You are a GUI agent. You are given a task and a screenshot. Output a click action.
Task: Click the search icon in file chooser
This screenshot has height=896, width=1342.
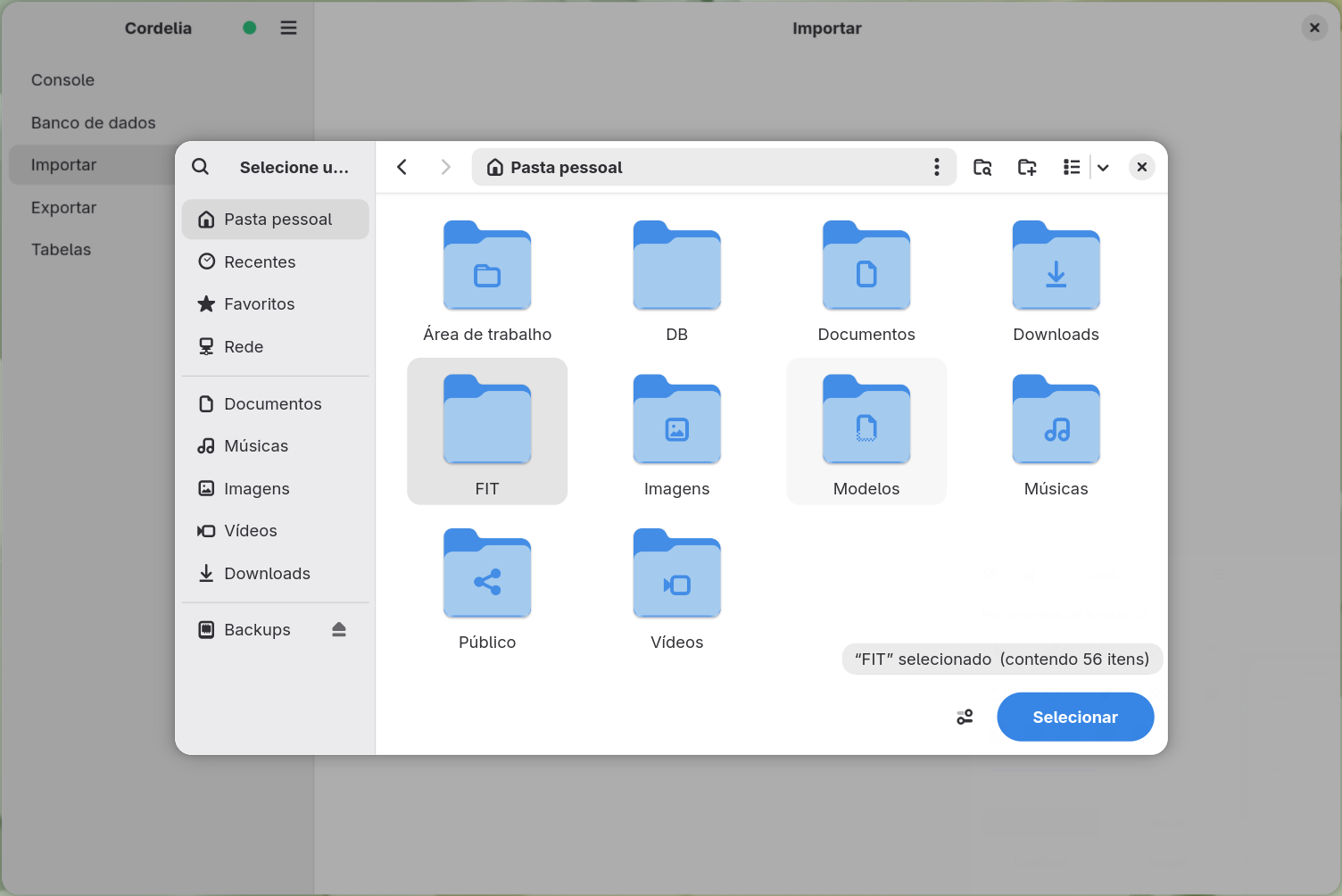201,167
